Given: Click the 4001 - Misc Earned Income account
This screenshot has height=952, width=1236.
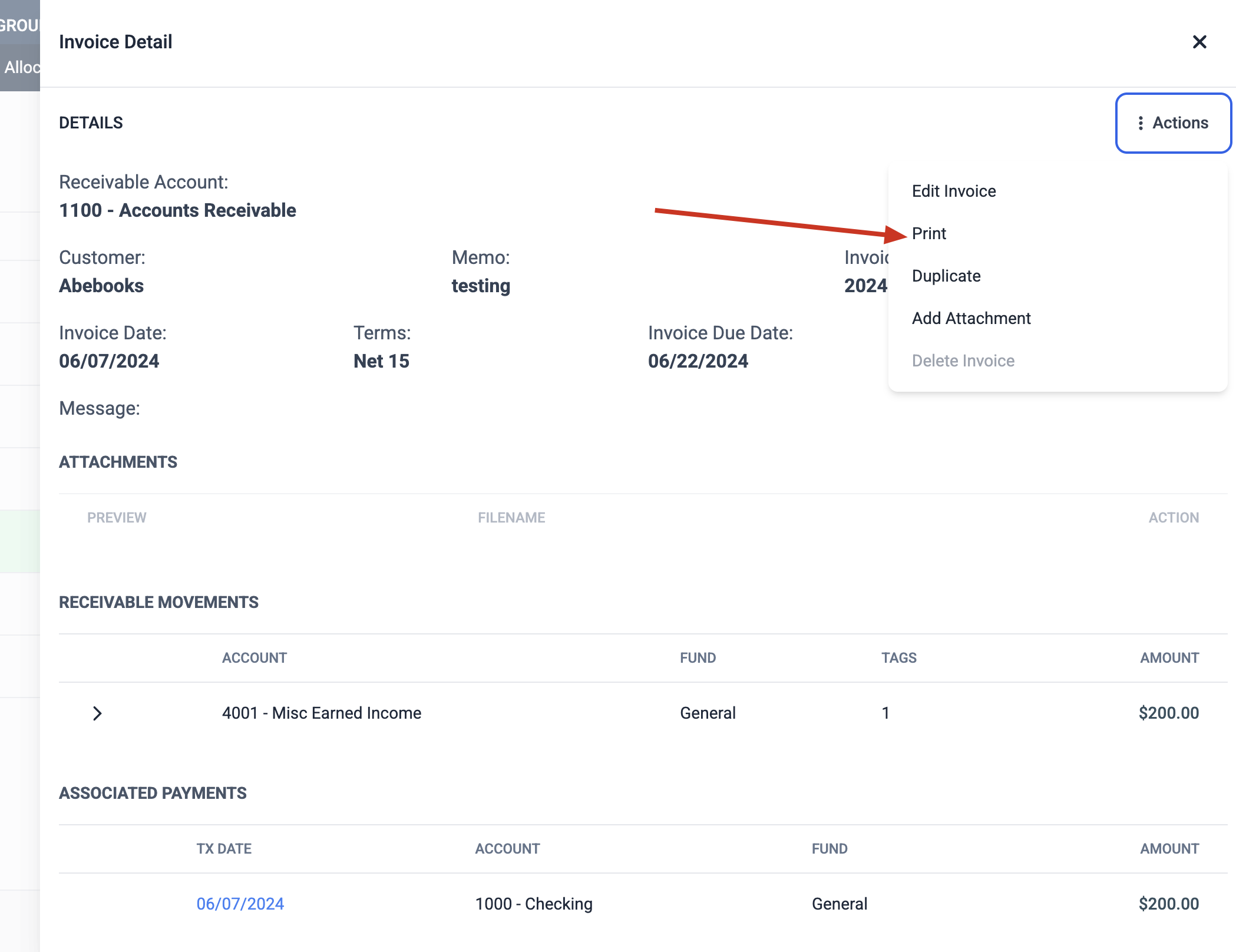Looking at the screenshot, I should coord(321,713).
